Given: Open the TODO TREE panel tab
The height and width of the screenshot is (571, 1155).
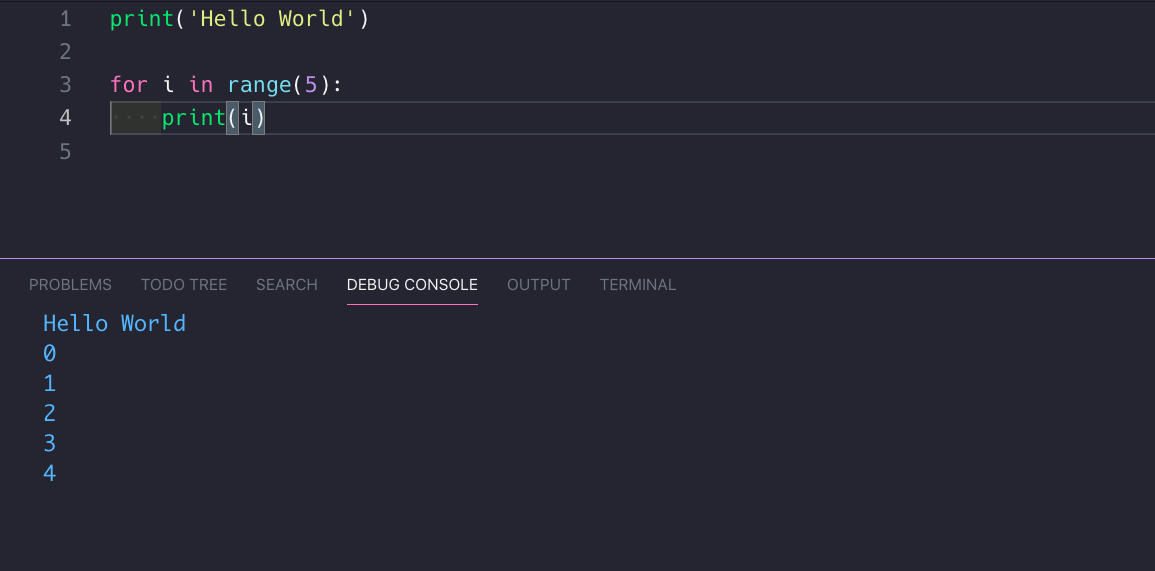Looking at the screenshot, I should click(x=184, y=285).
